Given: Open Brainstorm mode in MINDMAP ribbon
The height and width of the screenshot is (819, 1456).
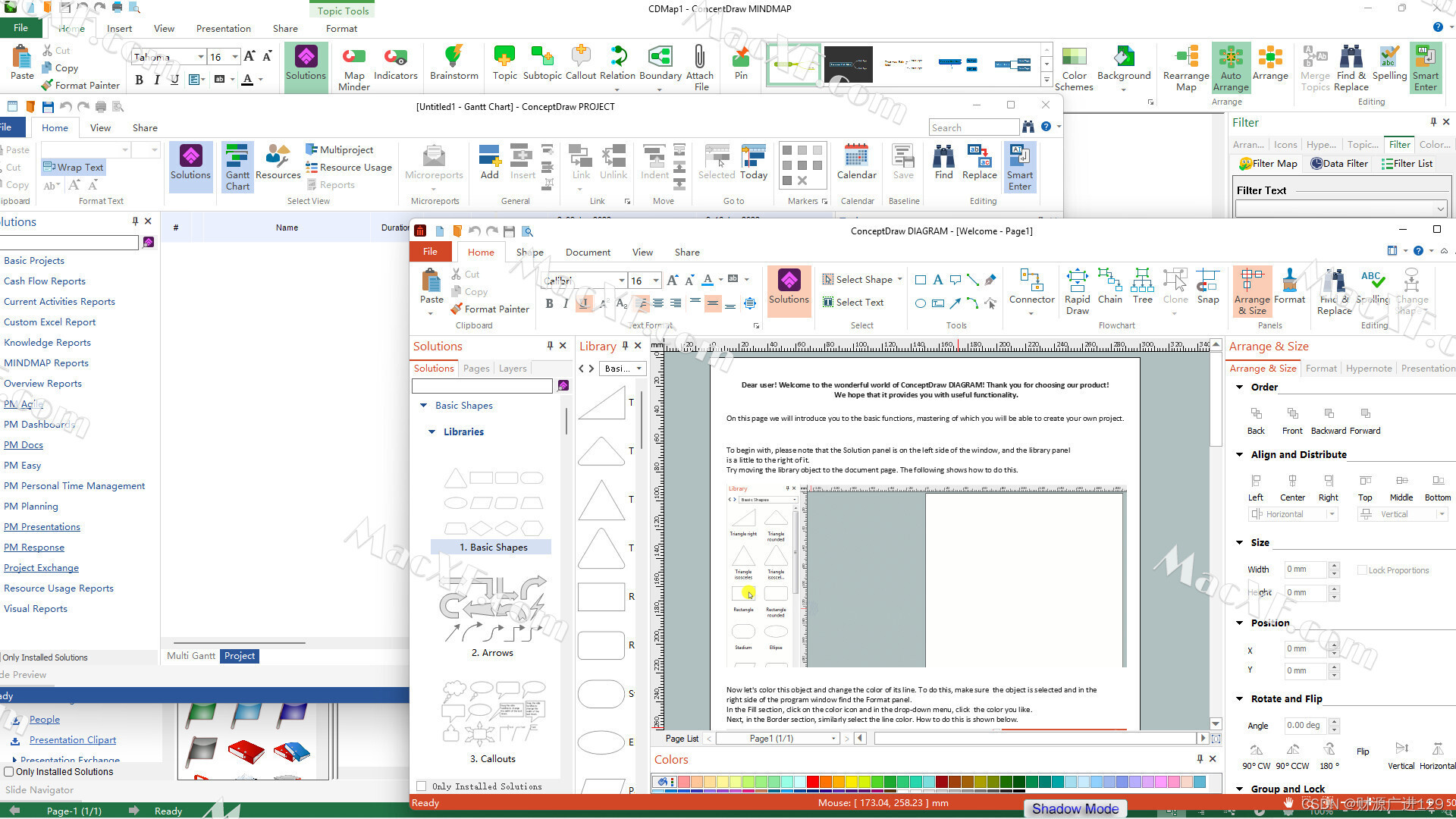Looking at the screenshot, I should coord(453,62).
